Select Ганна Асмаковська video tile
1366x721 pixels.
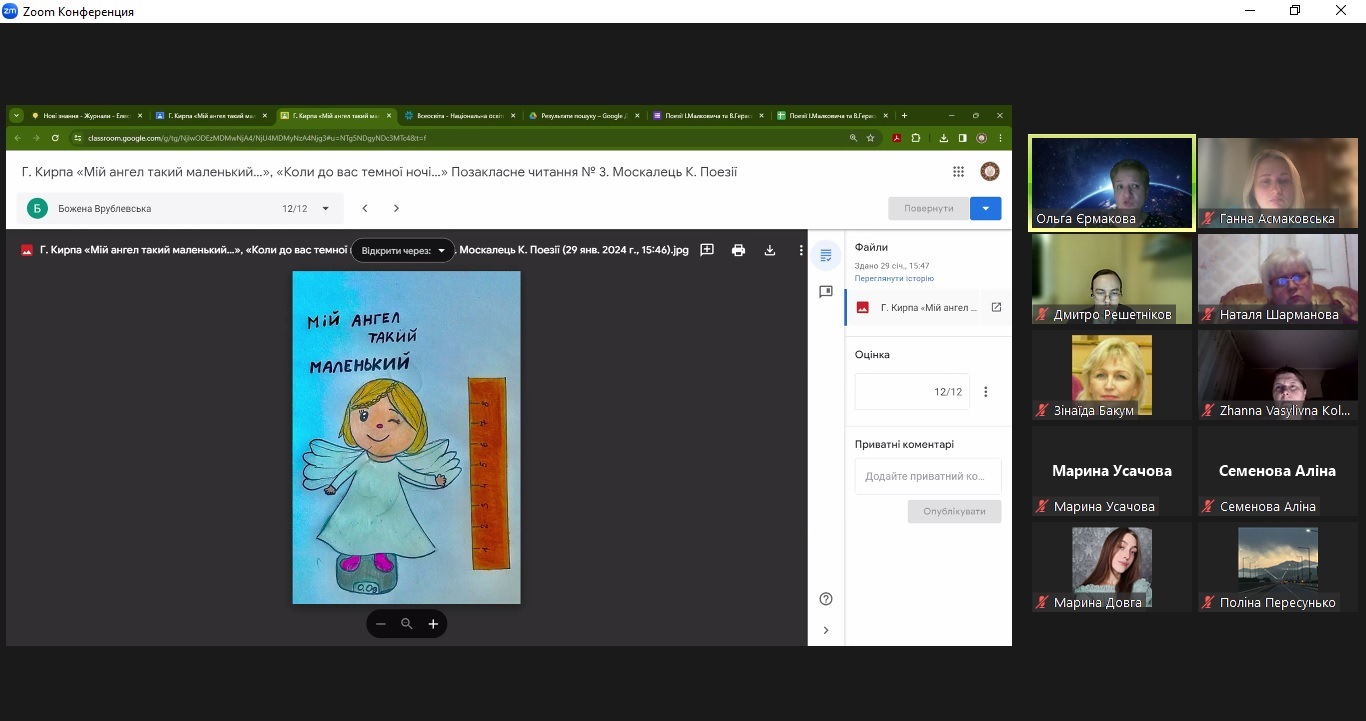click(x=1278, y=184)
